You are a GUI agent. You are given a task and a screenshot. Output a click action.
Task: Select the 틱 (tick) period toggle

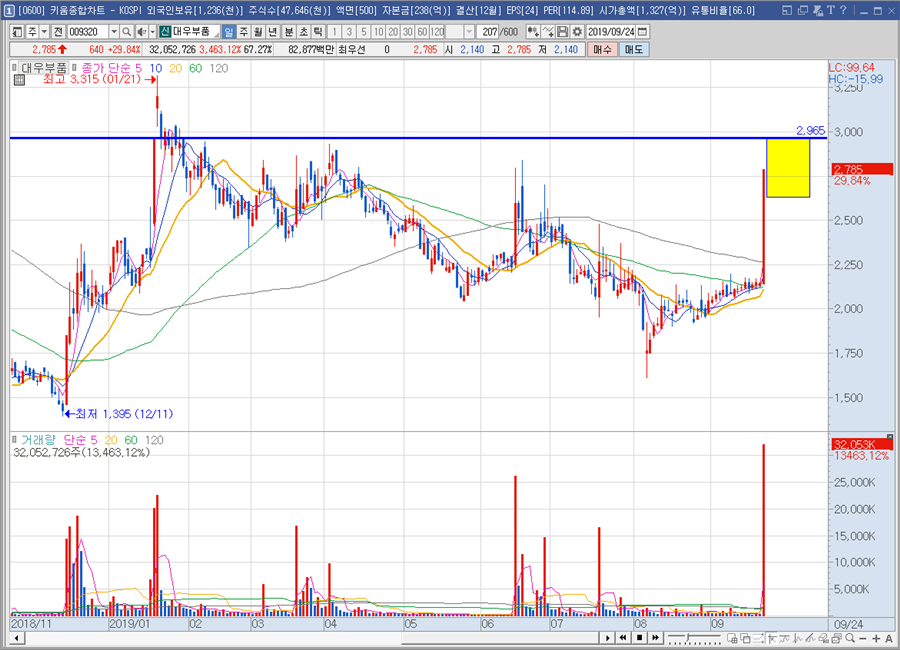coord(318,32)
